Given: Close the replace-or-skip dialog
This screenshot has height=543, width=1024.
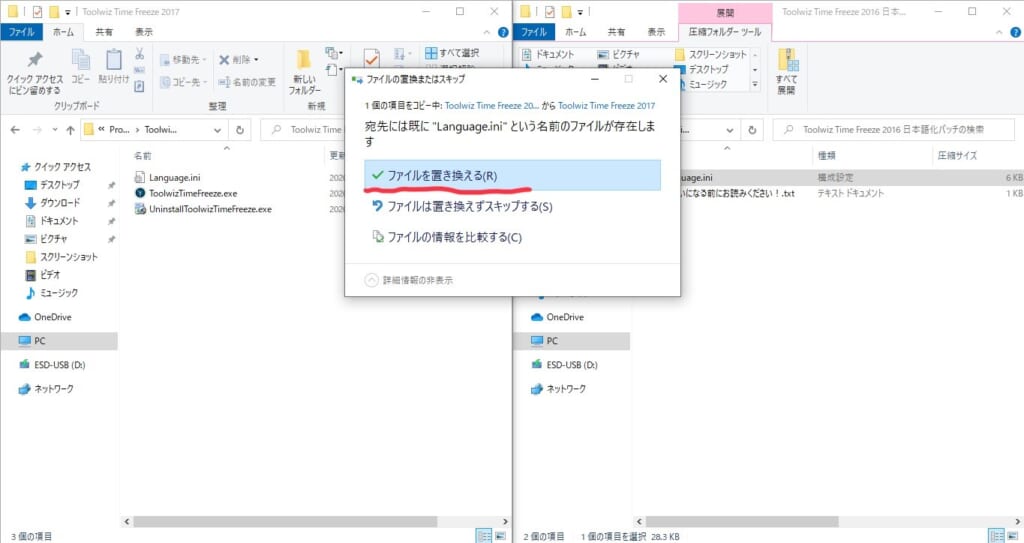Looking at the screenshot, I should 663,79.
